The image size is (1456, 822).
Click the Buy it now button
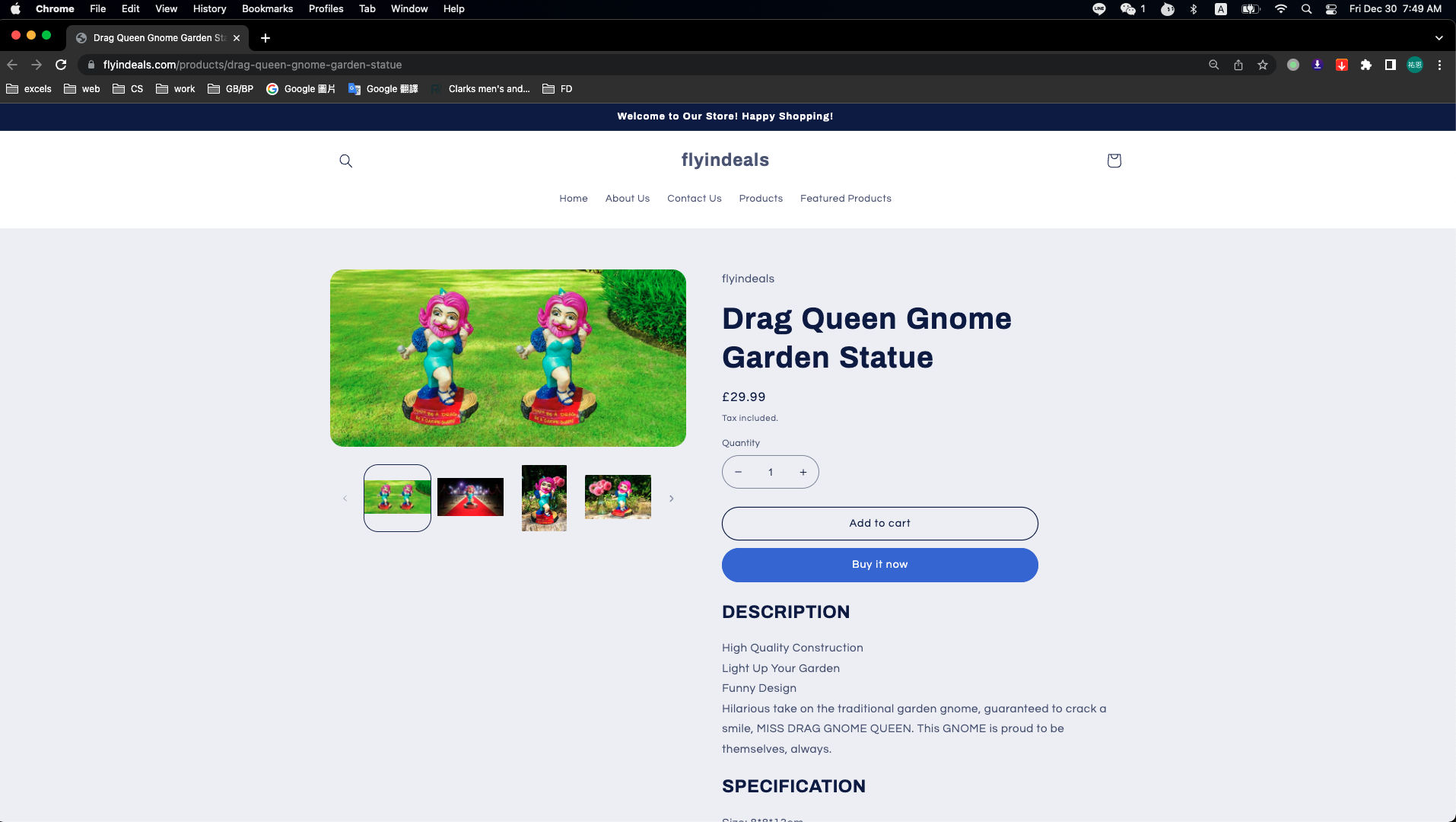pyautogui.click(x=879, y=565)
